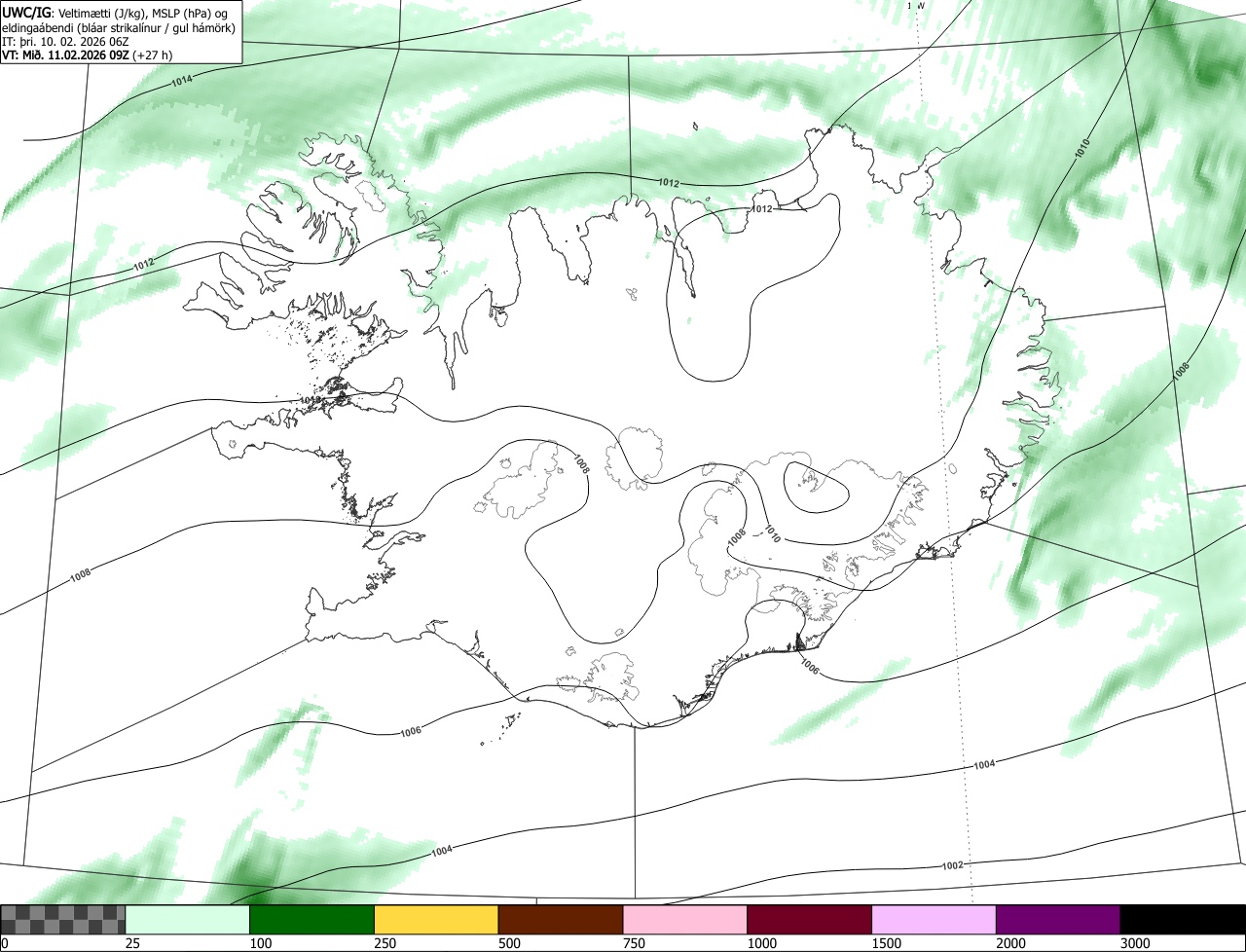The width and height of the screenshot is (1246, 952).
Task: Click the legend value "2000"
Action: [1009, 942]
